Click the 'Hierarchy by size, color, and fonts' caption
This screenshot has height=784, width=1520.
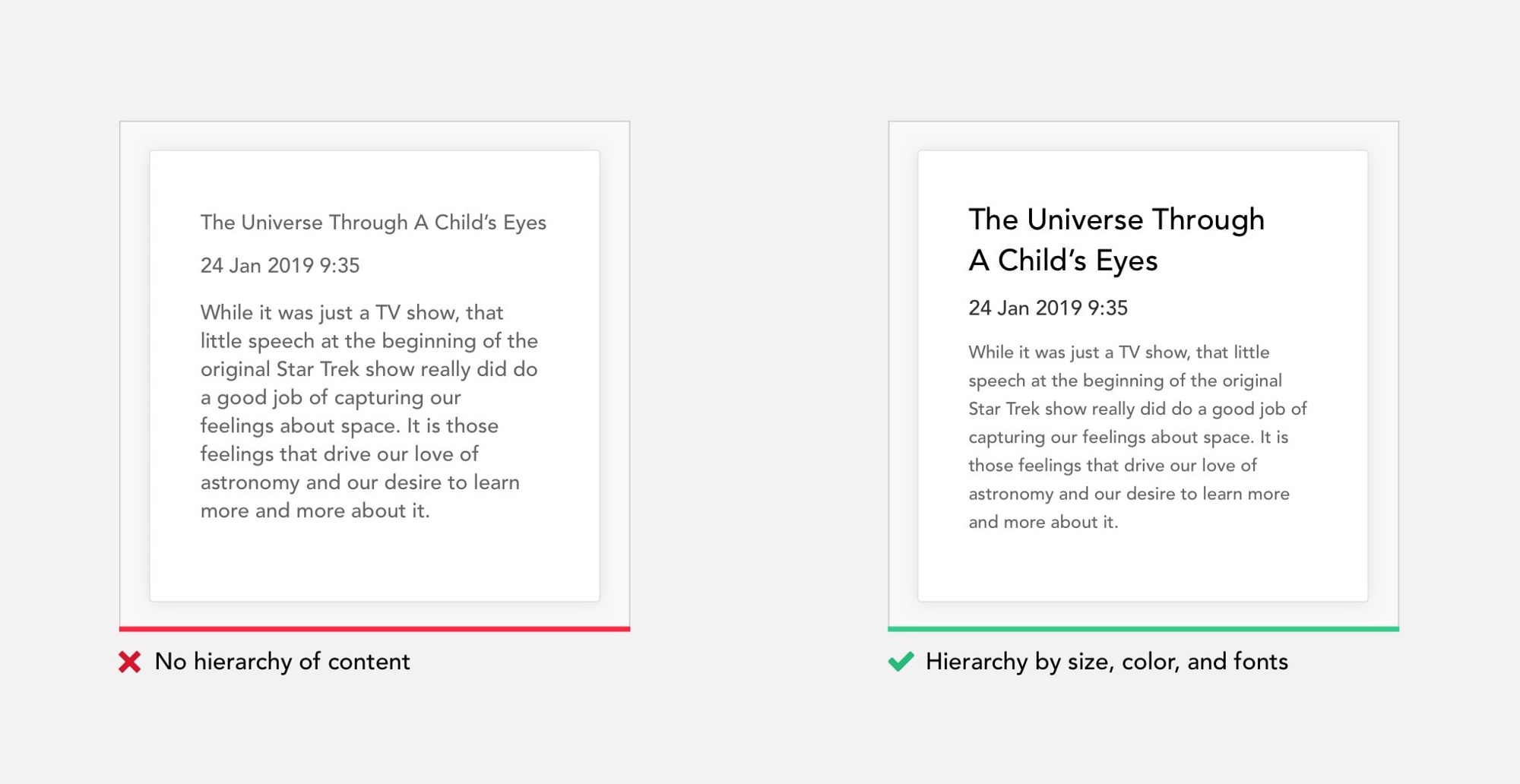[x=1107, y=662]
